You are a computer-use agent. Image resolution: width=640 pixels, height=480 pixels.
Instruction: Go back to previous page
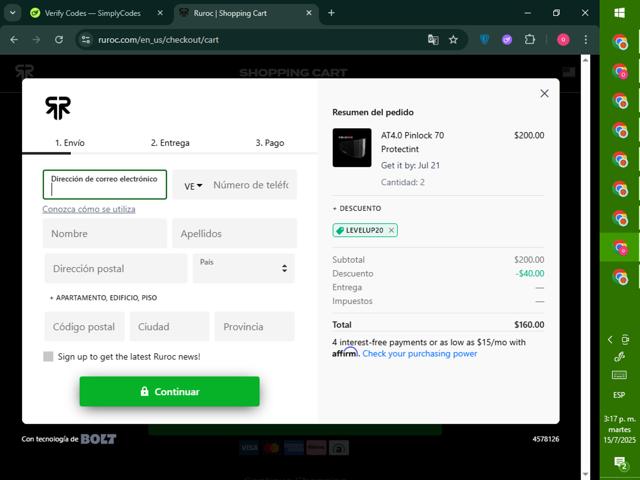pos(14,40)
